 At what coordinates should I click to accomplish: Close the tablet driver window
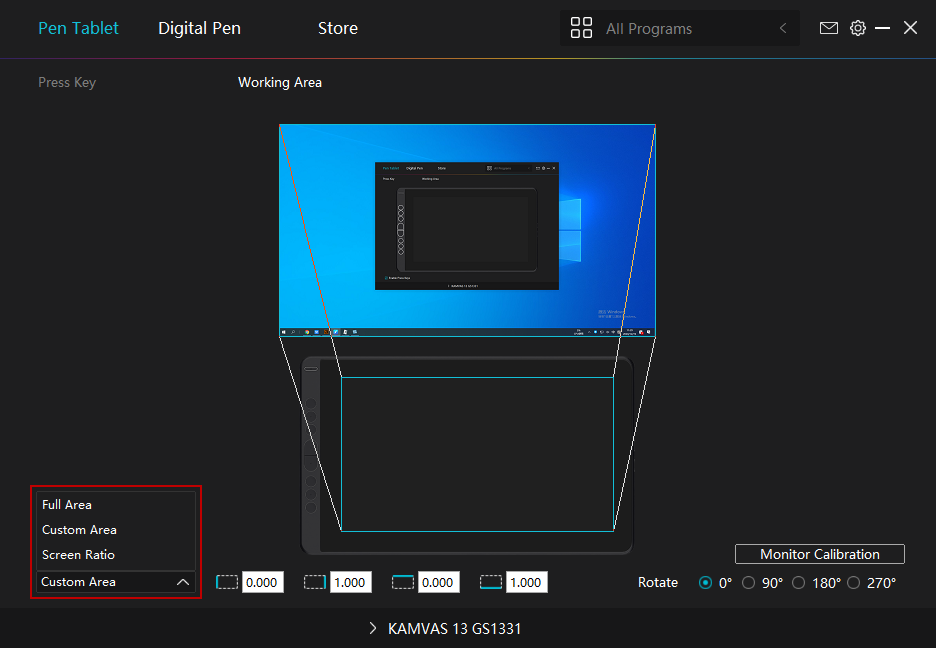click(x=910, y=28)
